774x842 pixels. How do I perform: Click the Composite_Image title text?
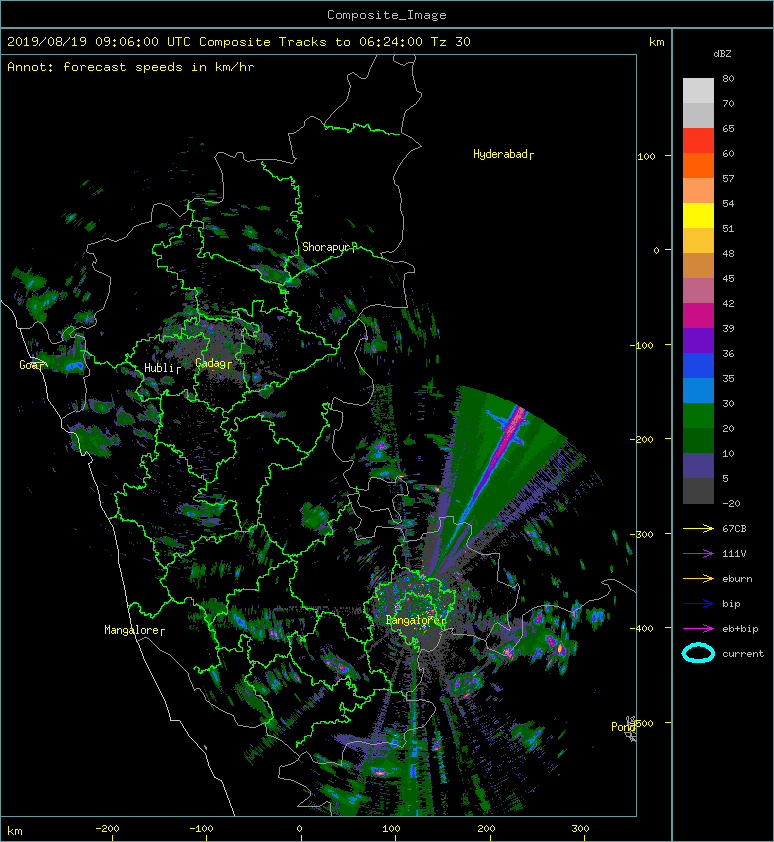point(387,15)
